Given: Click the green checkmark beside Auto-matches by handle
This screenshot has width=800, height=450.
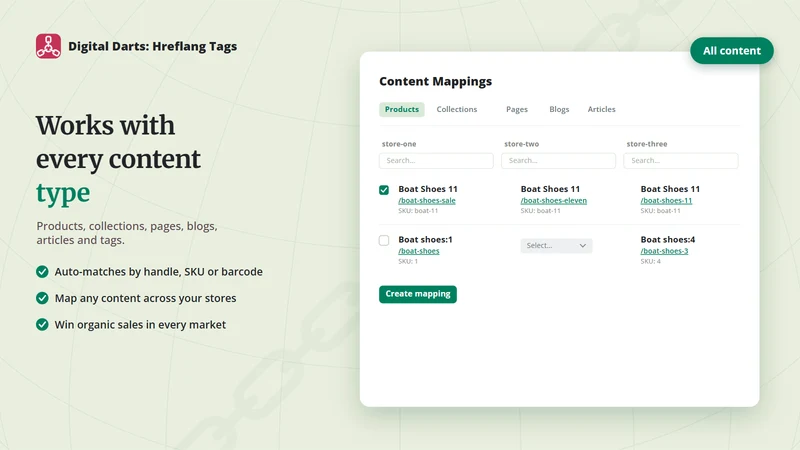Looking at the screenshot, I should (x=42, y=271).
